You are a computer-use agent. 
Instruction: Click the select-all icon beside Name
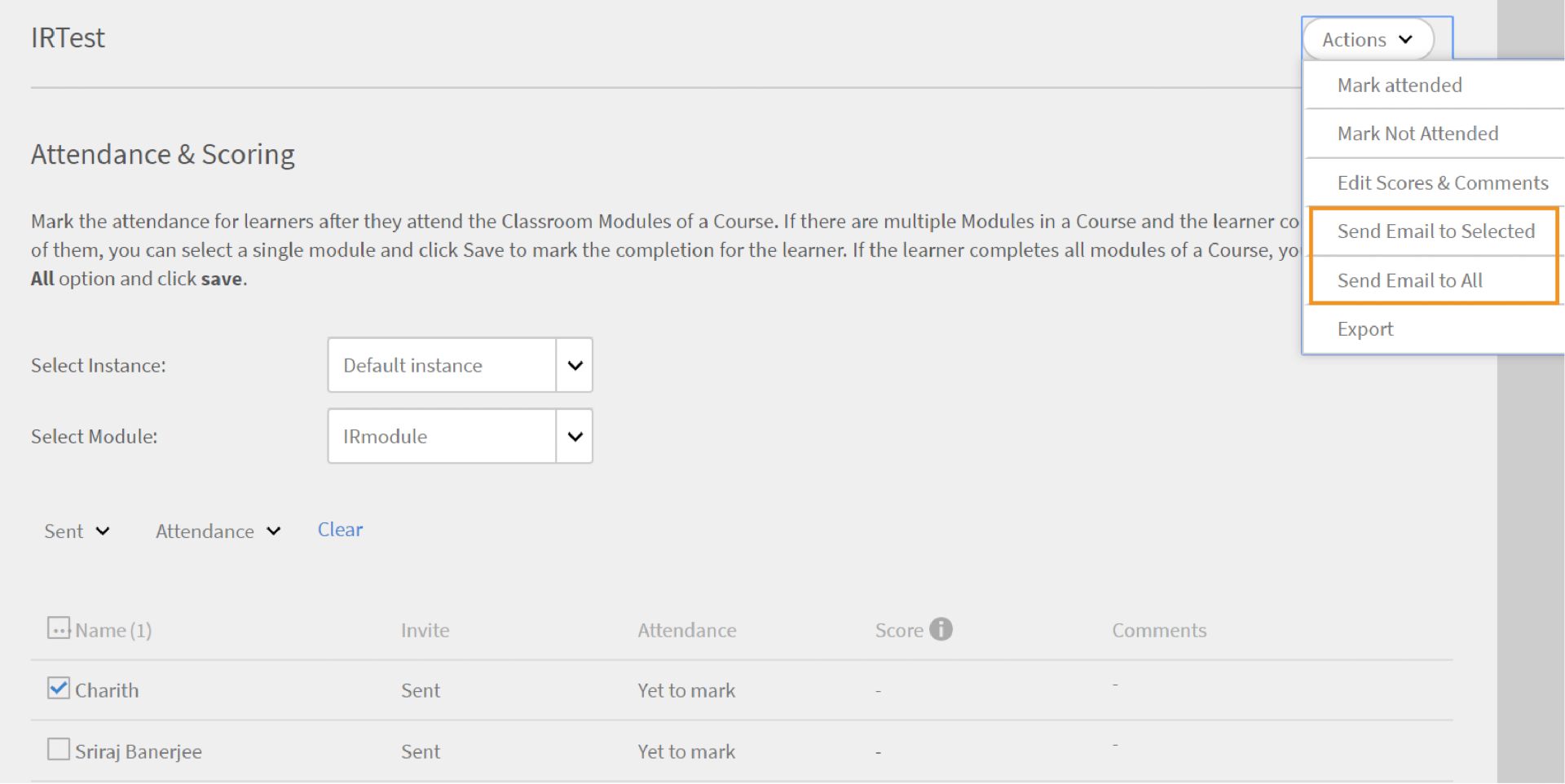[x=58, y=628]
